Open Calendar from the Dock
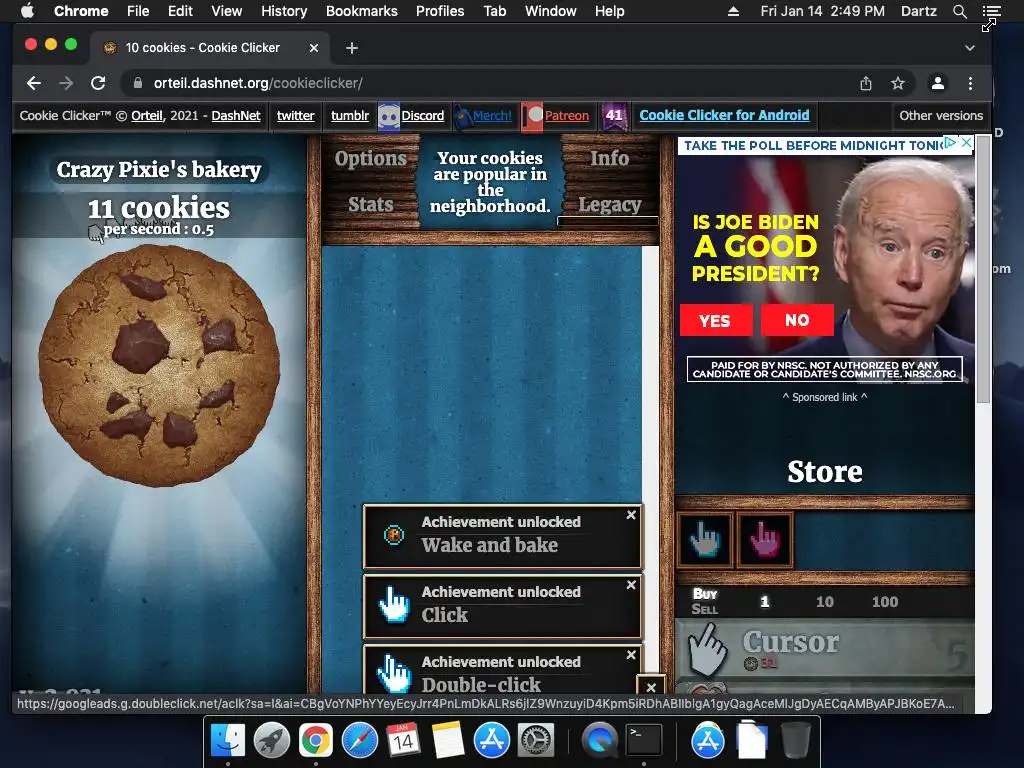This screenshot has height=768, width=1024. click(x=404, y=741)
